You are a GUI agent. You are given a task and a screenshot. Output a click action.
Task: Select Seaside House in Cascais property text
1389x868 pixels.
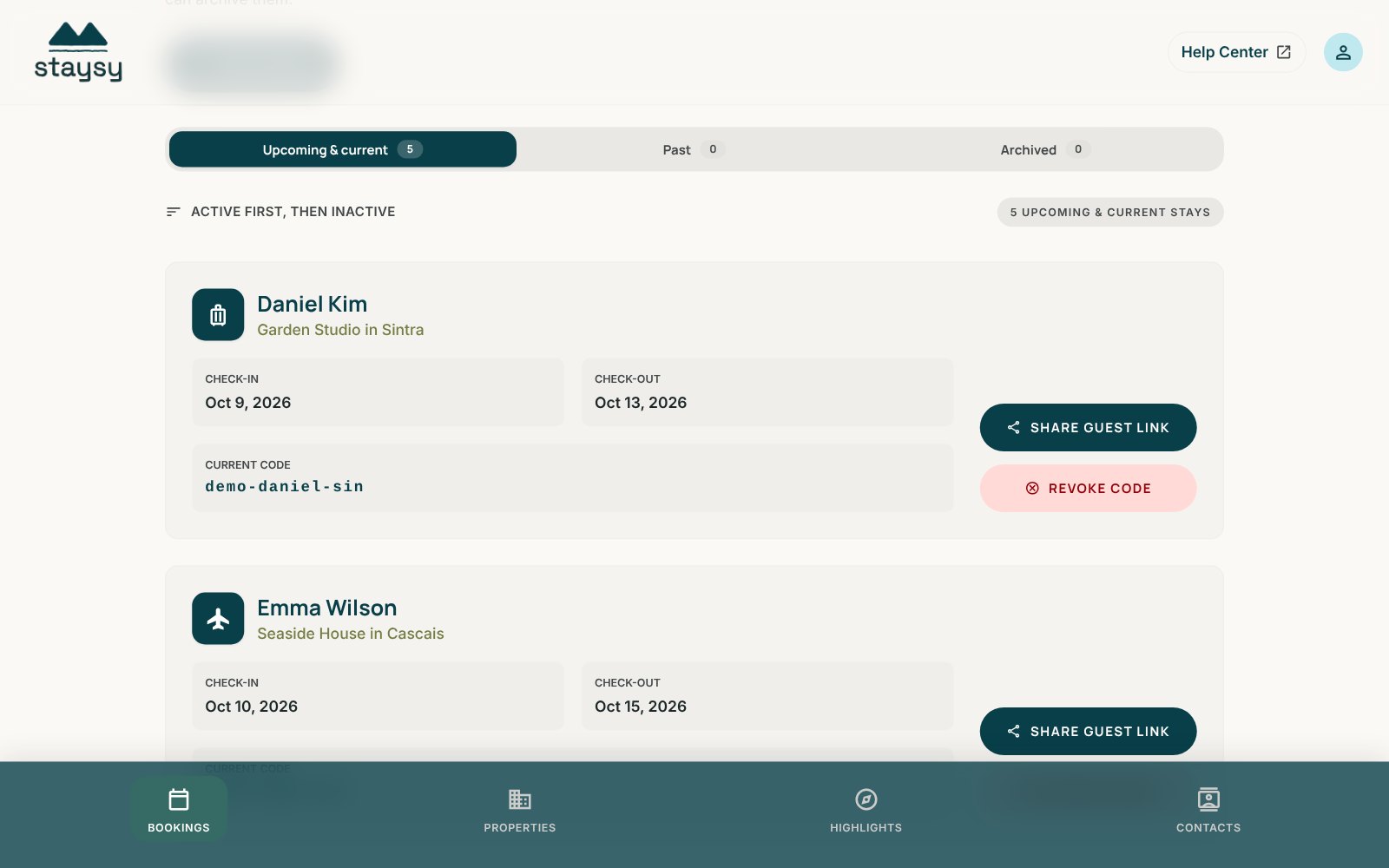click(351, 634)
